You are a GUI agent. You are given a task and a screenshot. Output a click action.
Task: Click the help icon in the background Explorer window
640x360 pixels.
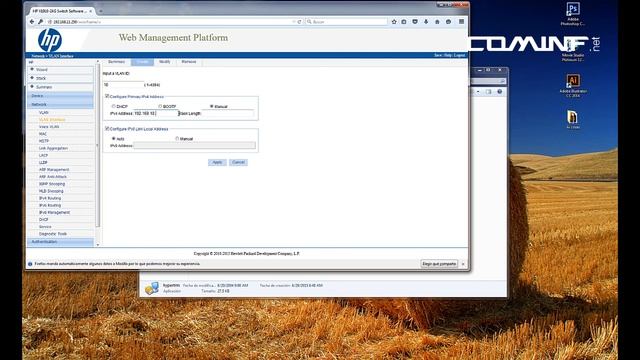[x=500, y=92]
